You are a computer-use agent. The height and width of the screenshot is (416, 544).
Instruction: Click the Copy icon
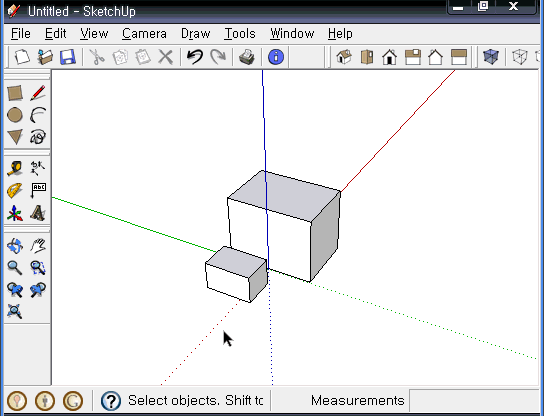click(x=120, y=57)
